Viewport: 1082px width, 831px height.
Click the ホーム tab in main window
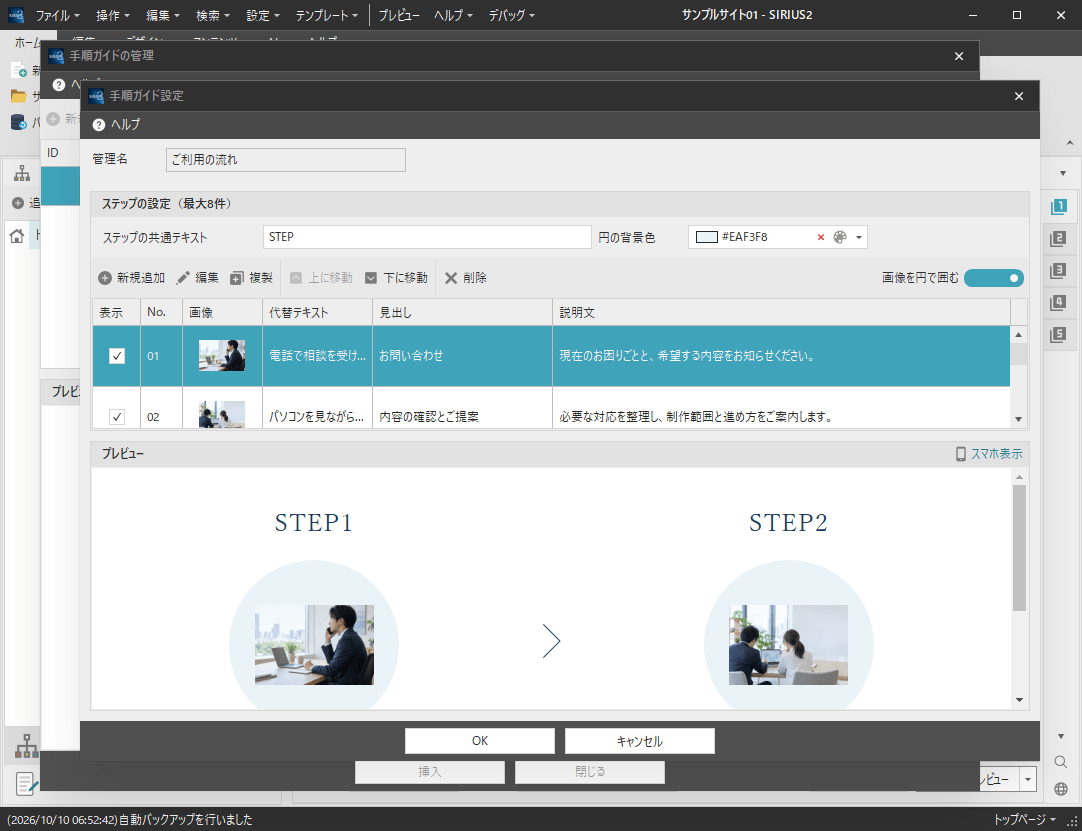pos(28,42)
